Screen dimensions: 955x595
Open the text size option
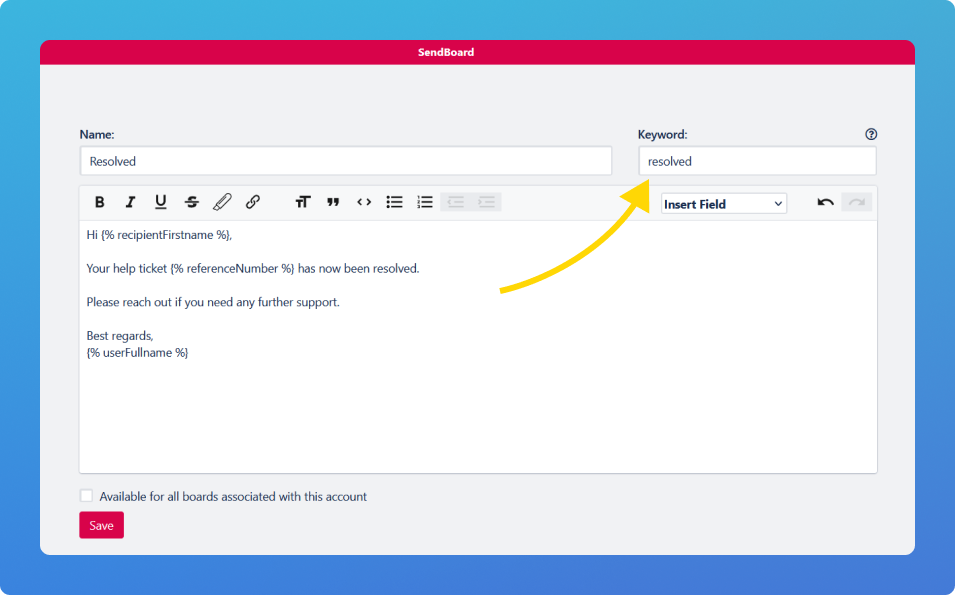pyautogui.click(x=303, y=202)
